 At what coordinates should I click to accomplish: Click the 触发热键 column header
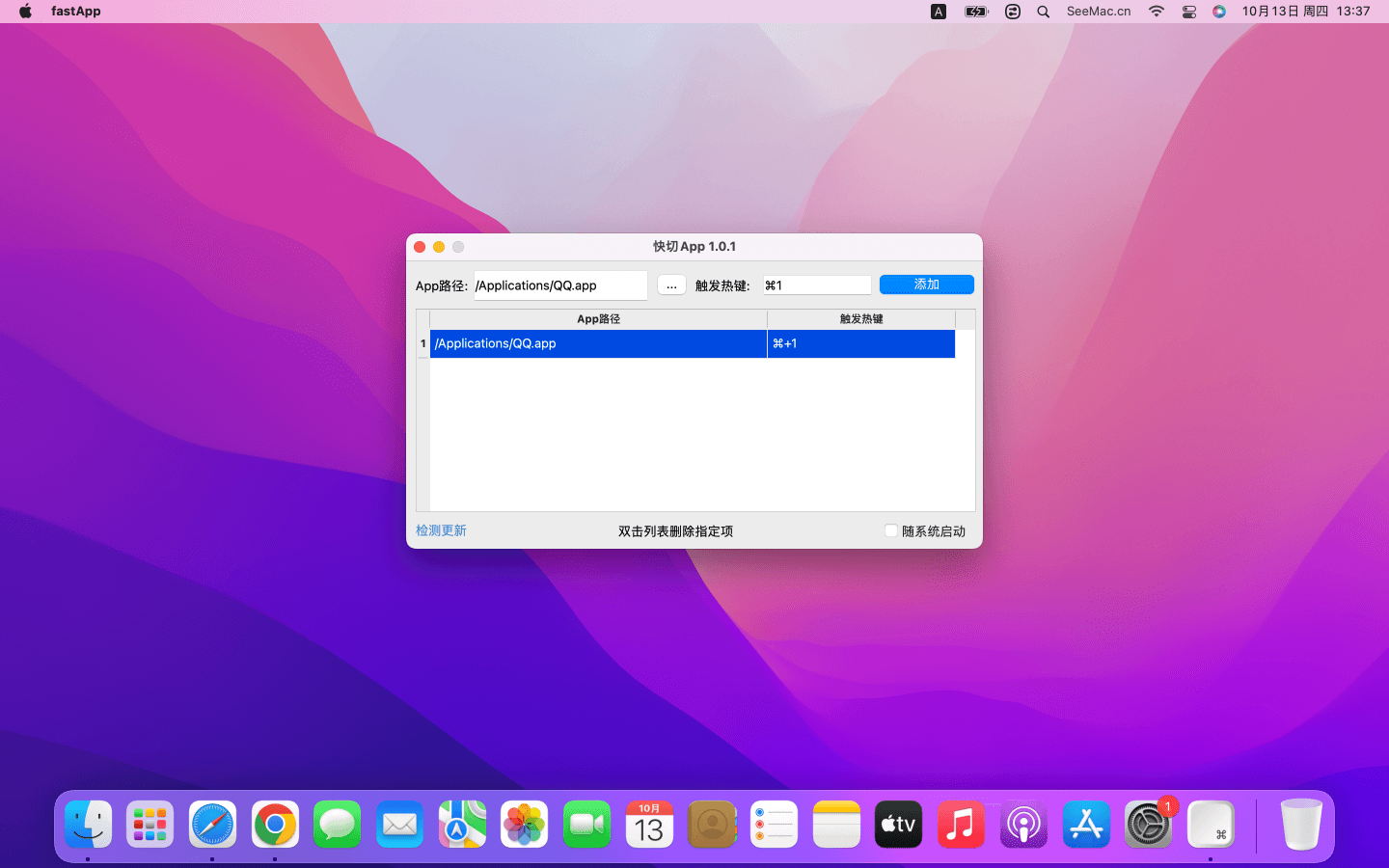pyautogui.click(x=860, y=319)
